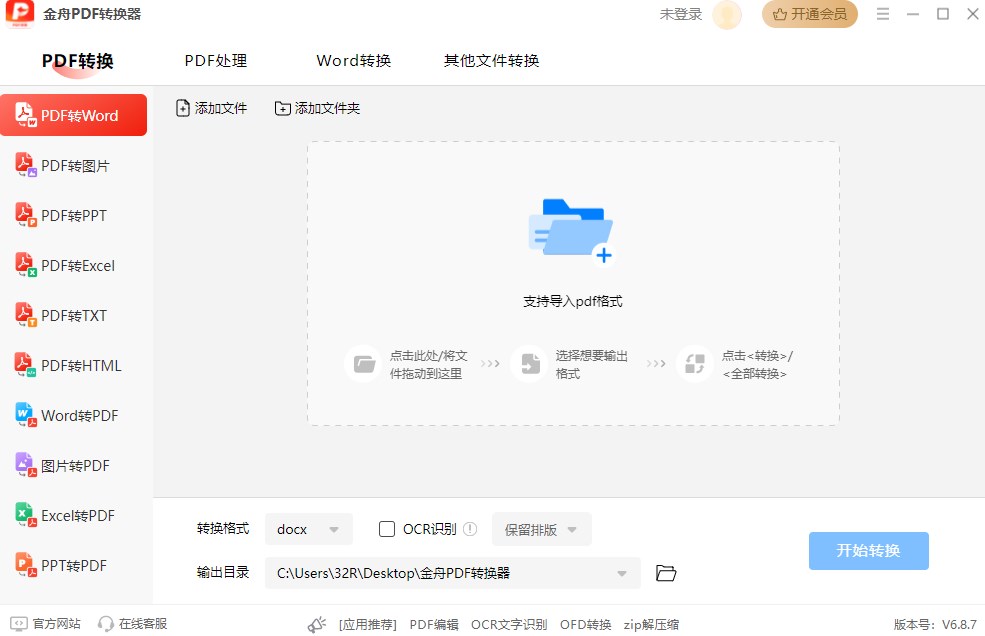Switch to the PDF处理 tab

(x=214, y=60)
